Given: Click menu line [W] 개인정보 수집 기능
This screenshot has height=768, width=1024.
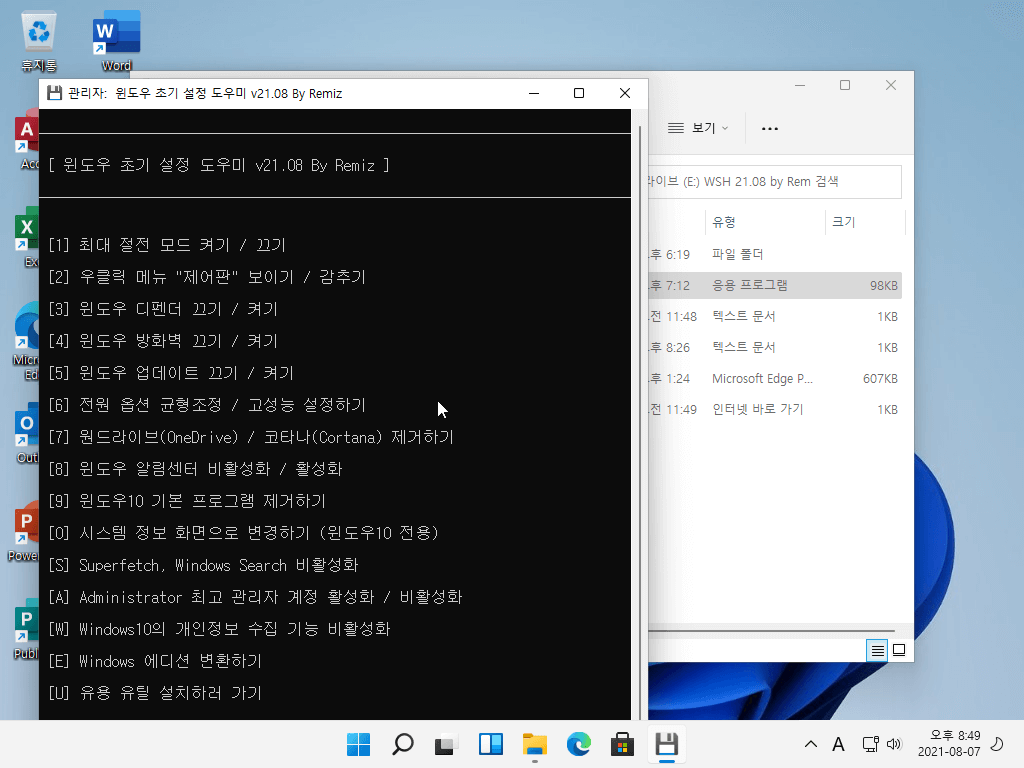Looking at the screenshot, I should [x=219, y=629].
